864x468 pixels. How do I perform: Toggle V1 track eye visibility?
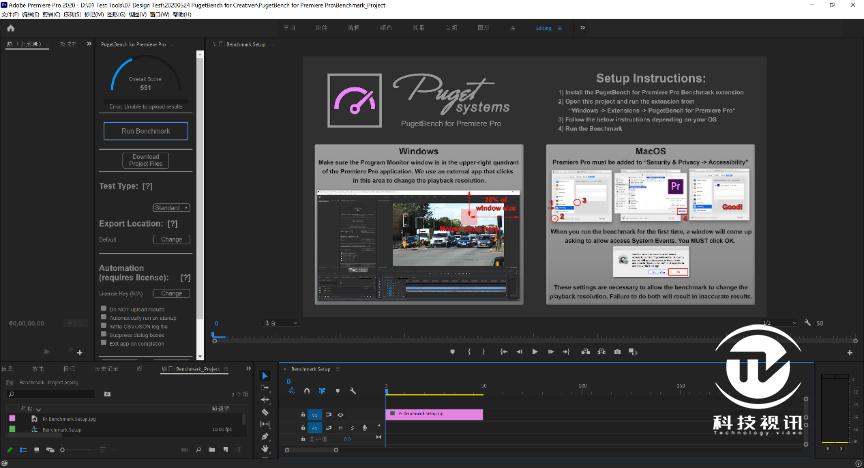tap(340, 414)
